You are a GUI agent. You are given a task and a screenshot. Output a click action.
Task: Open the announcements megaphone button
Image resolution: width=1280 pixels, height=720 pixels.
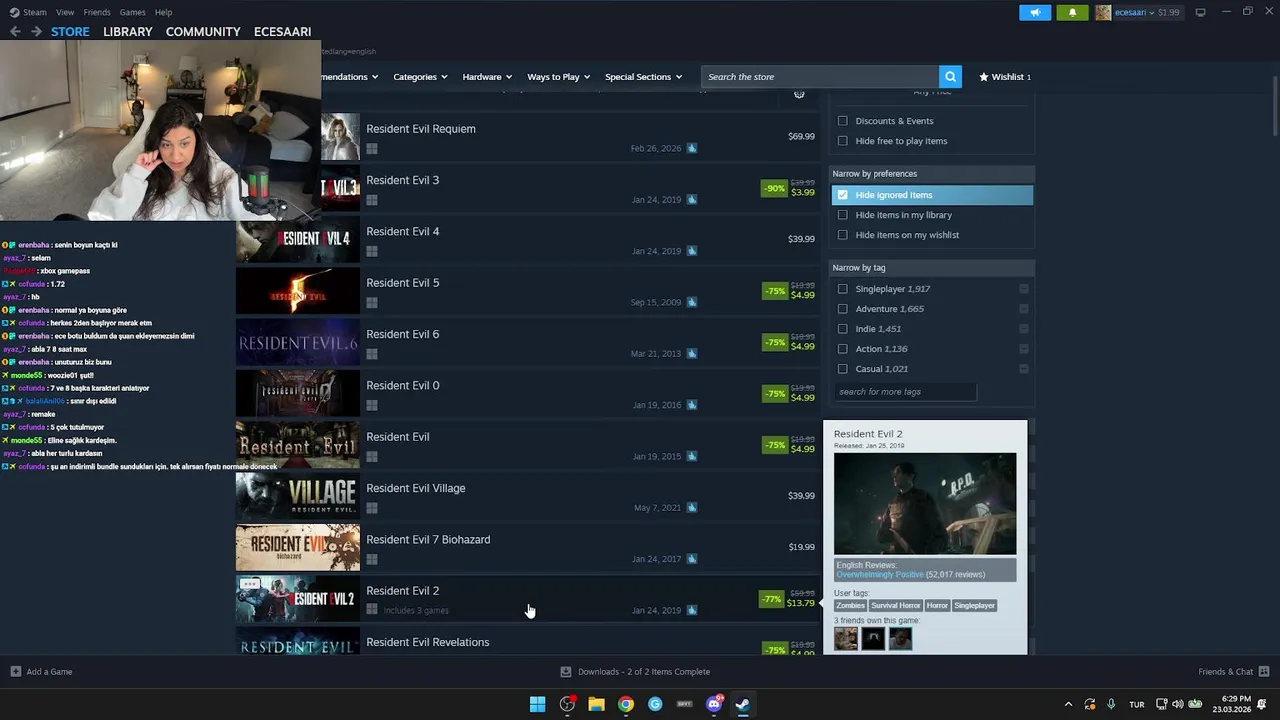1035,12
